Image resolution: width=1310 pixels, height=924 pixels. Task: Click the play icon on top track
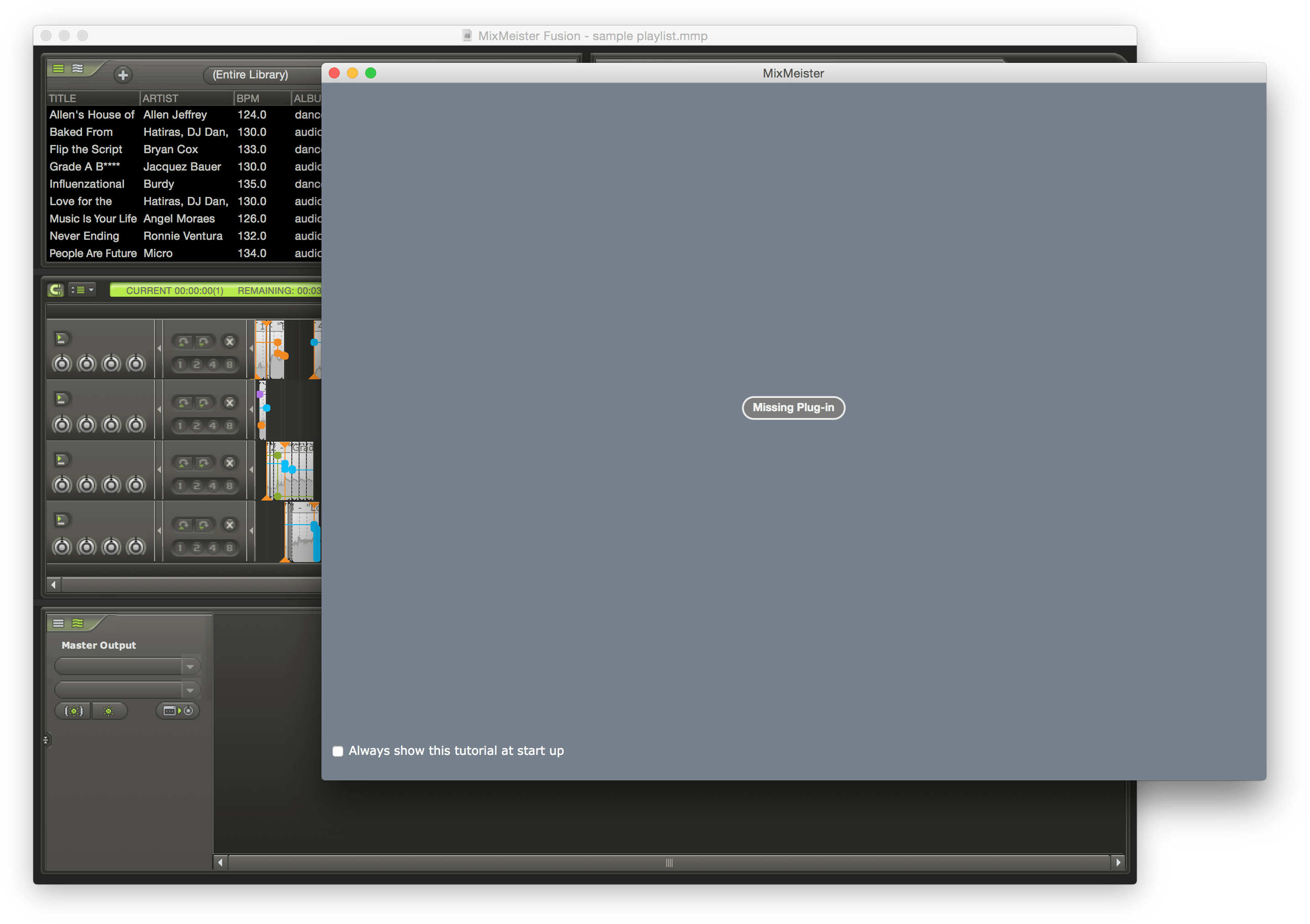[62, 339]
